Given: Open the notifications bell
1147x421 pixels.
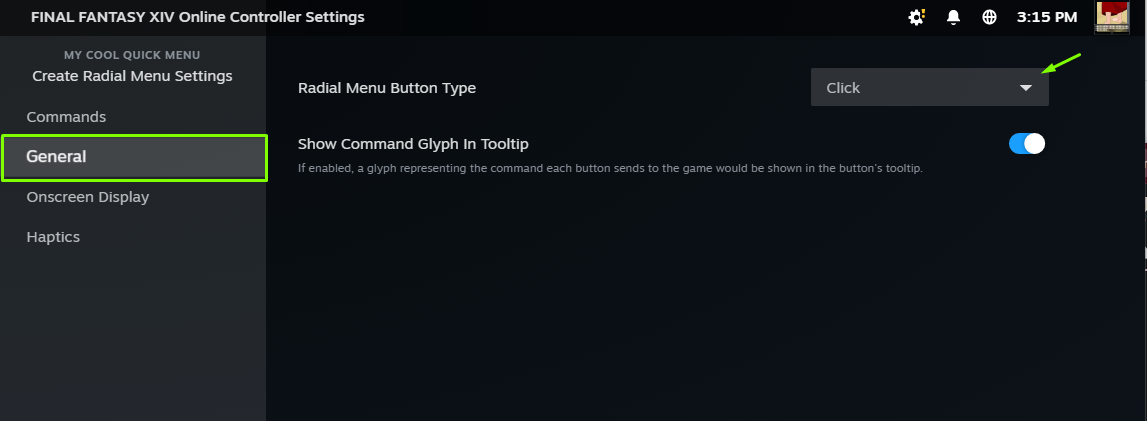Looking at the screenshot, I should [x=953, y=17].
